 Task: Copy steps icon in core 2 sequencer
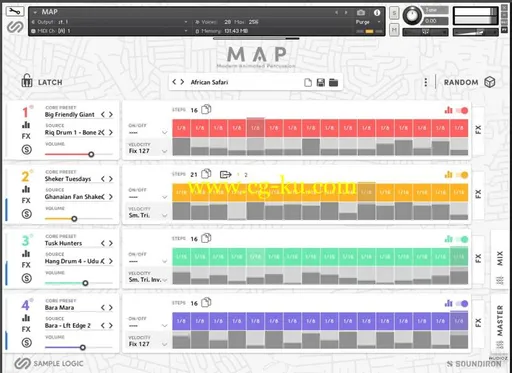(x=206, y=174)
